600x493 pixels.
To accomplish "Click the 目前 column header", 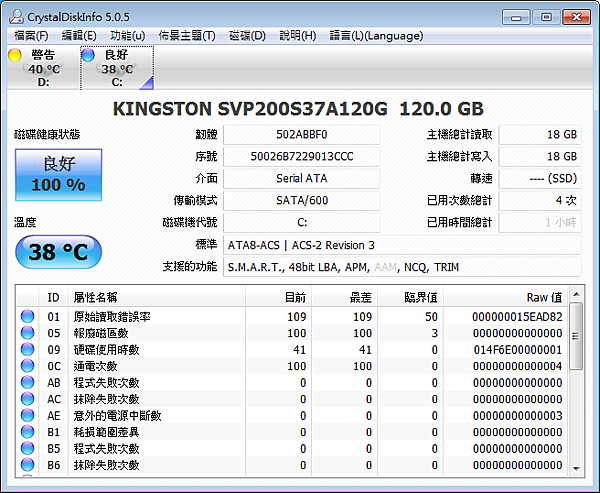I will 279,297.
